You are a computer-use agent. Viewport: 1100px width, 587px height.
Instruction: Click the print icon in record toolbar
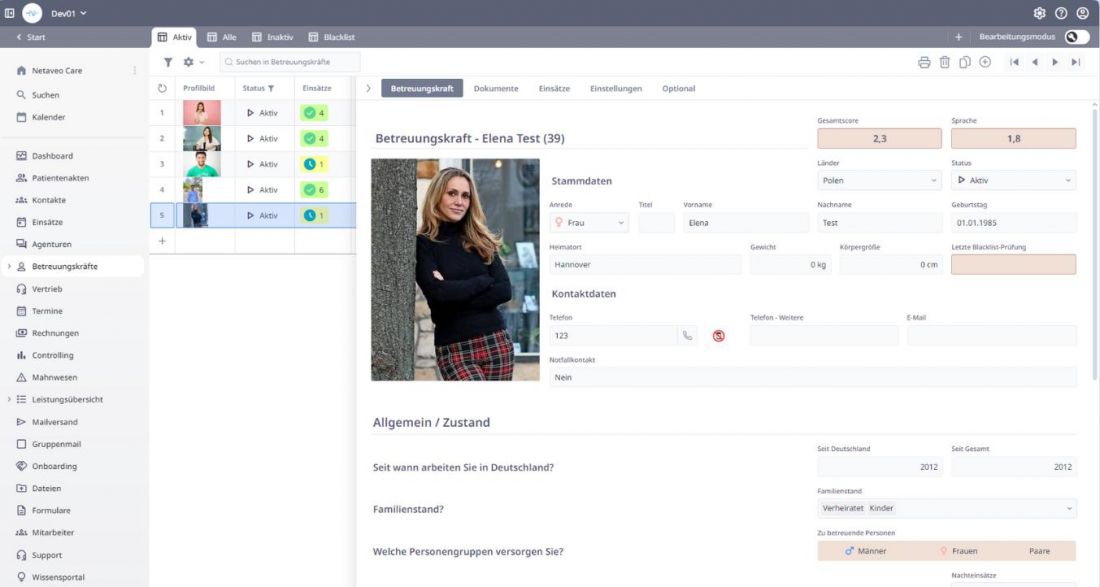pyautogui.click(x=924, y=62)
